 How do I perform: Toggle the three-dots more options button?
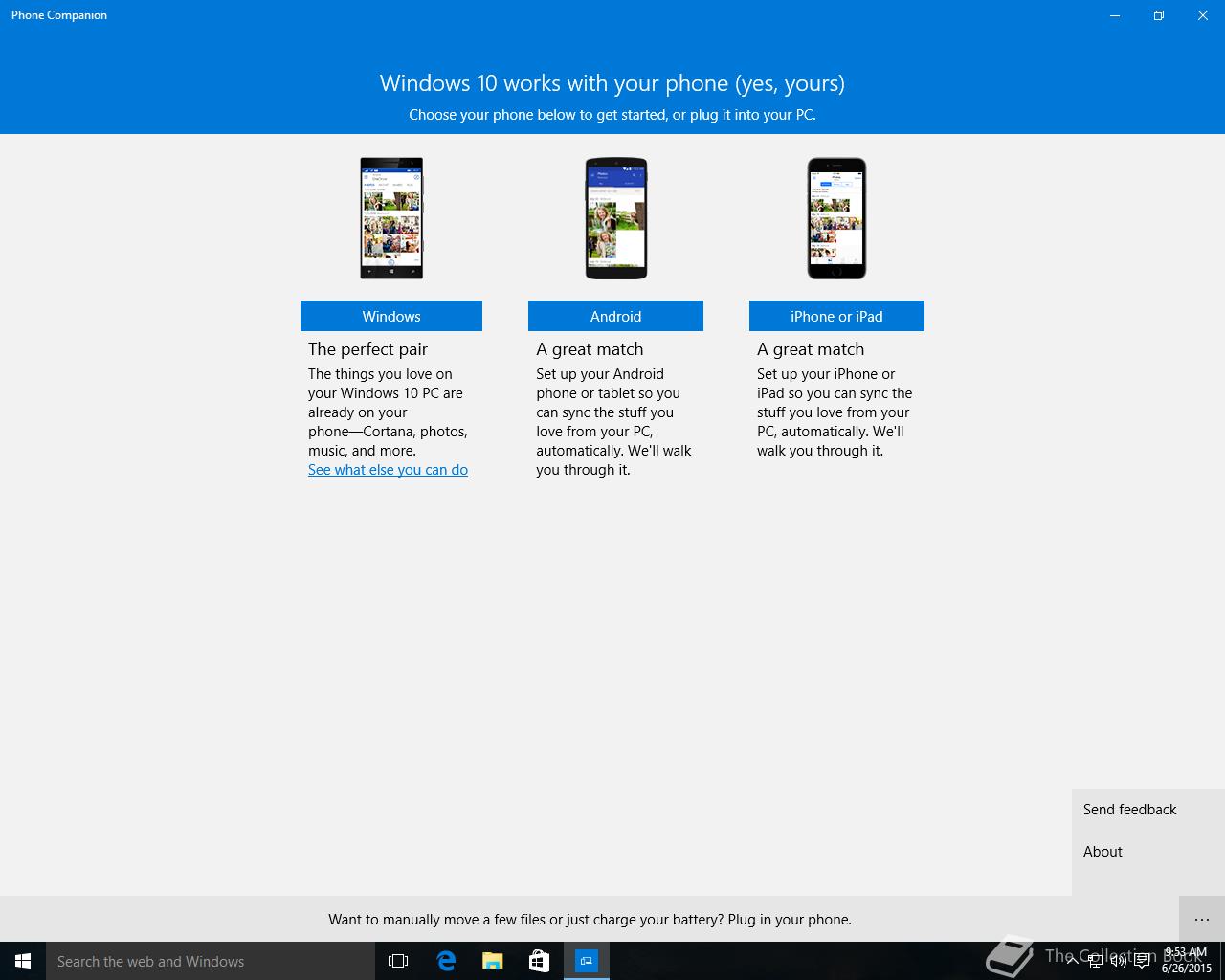[1202, 920]
